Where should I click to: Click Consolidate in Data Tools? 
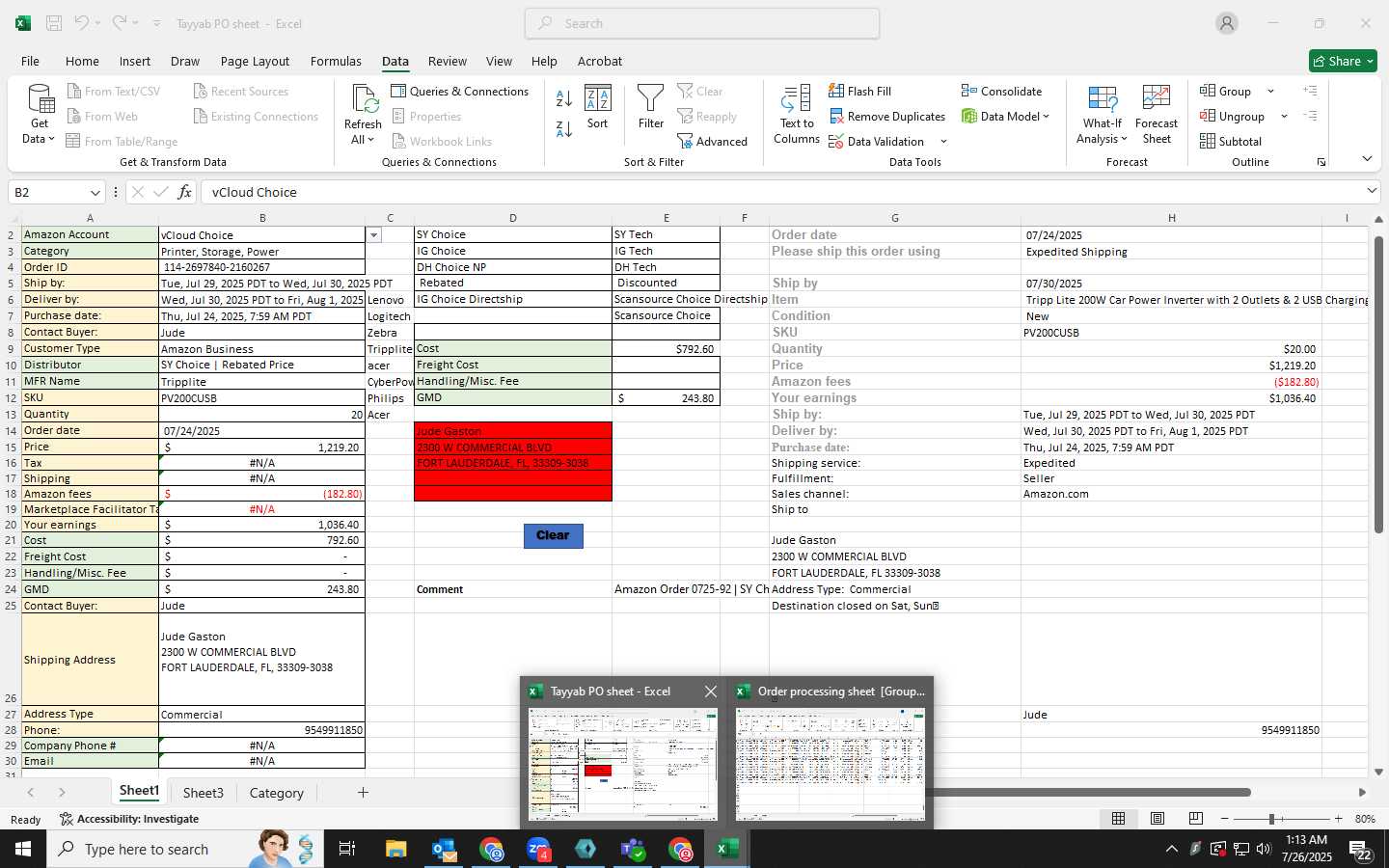point(1001,92)
